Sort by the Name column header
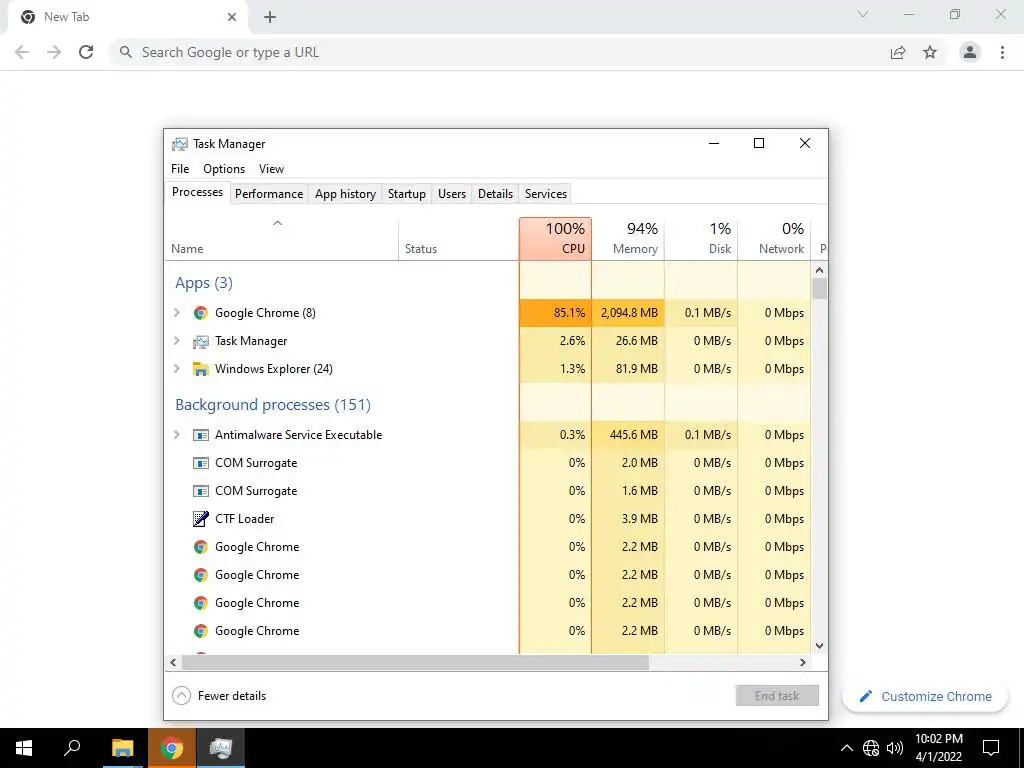Viewport: 1024px width, 768px height. point(281,239)
